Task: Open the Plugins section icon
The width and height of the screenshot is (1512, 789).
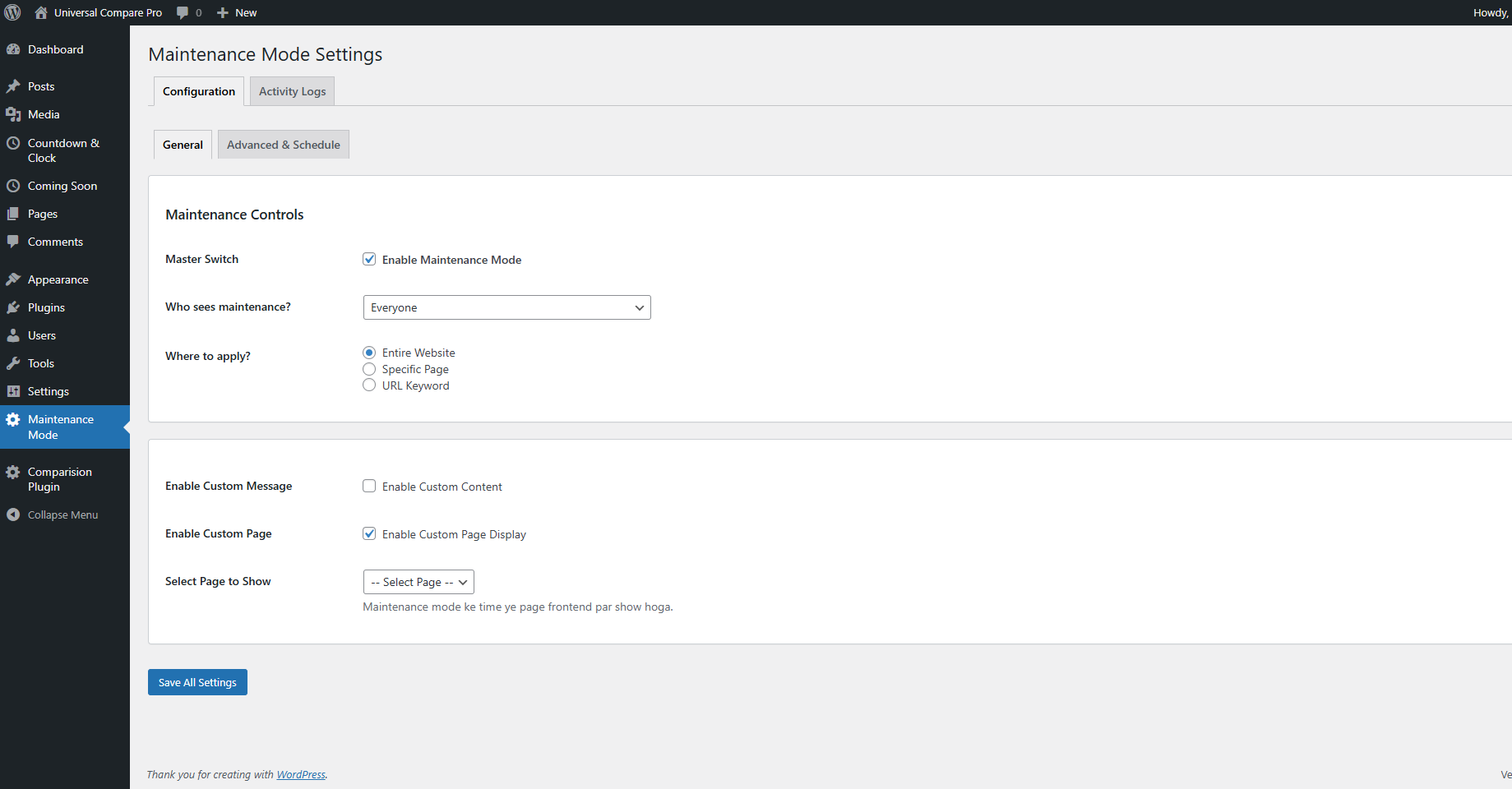Action: point(13,307)
